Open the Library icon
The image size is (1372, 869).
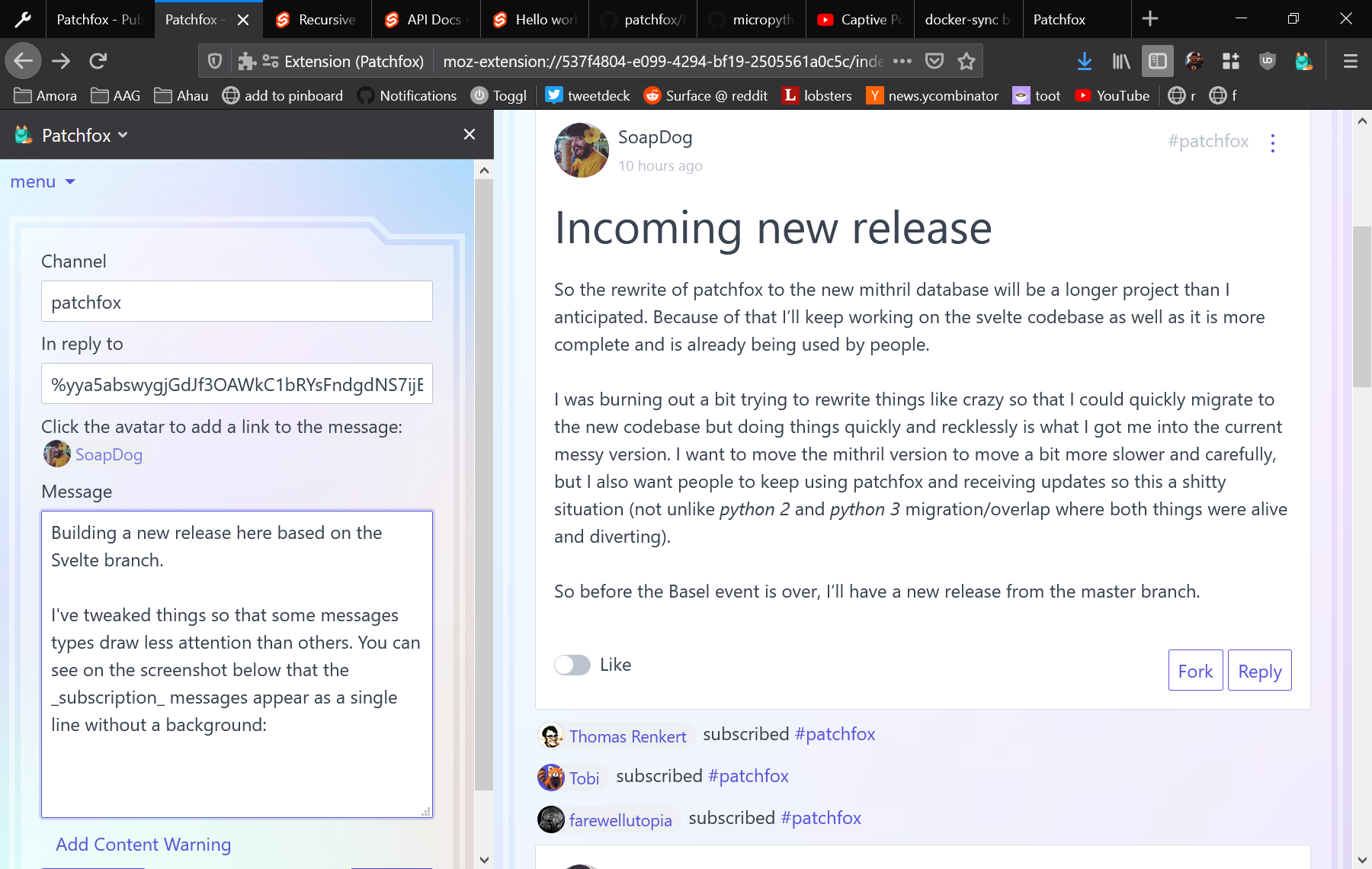point(1120,61)
